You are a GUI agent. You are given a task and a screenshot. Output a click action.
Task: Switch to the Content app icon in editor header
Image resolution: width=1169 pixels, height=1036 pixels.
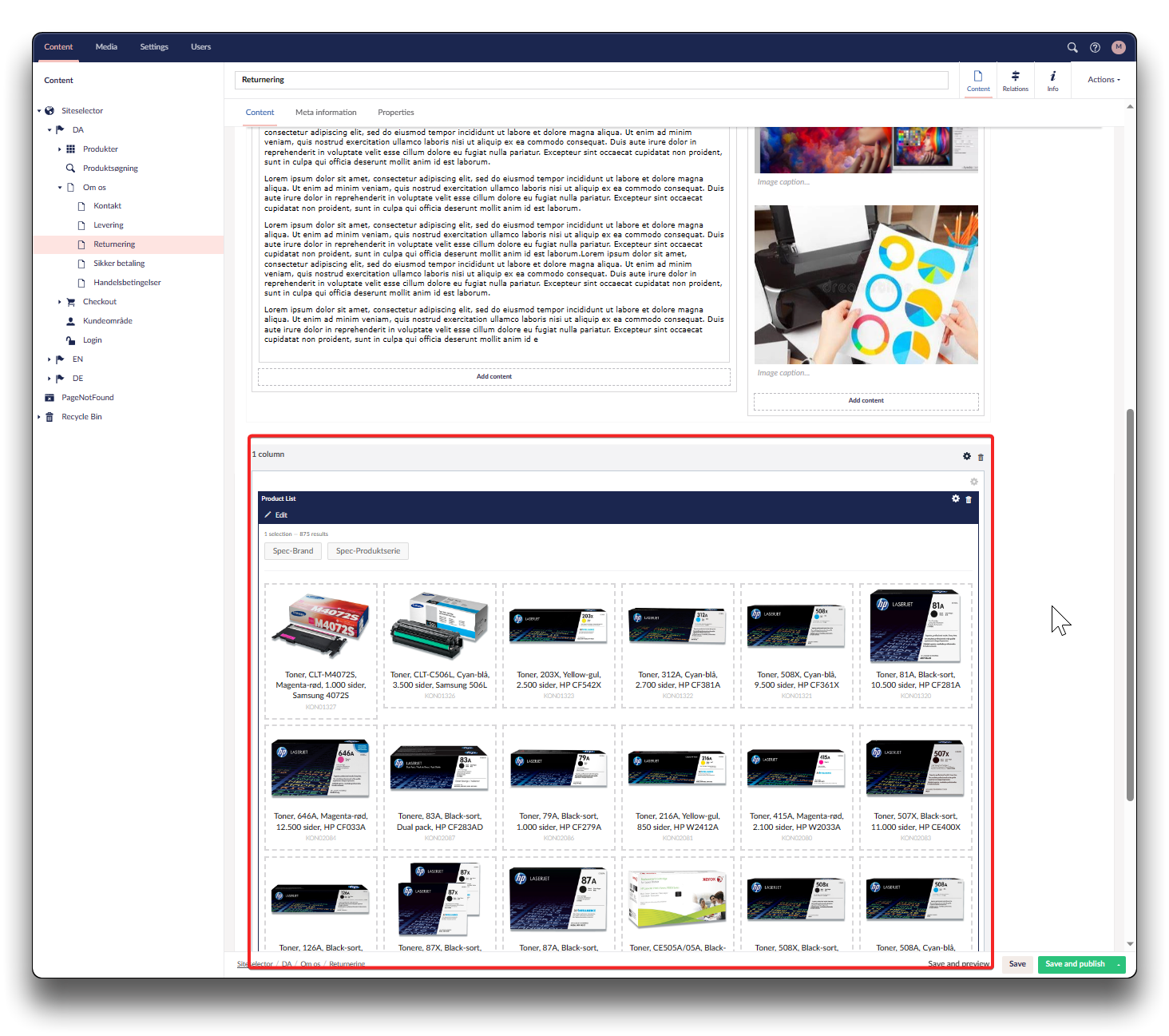tap(978, 81)
